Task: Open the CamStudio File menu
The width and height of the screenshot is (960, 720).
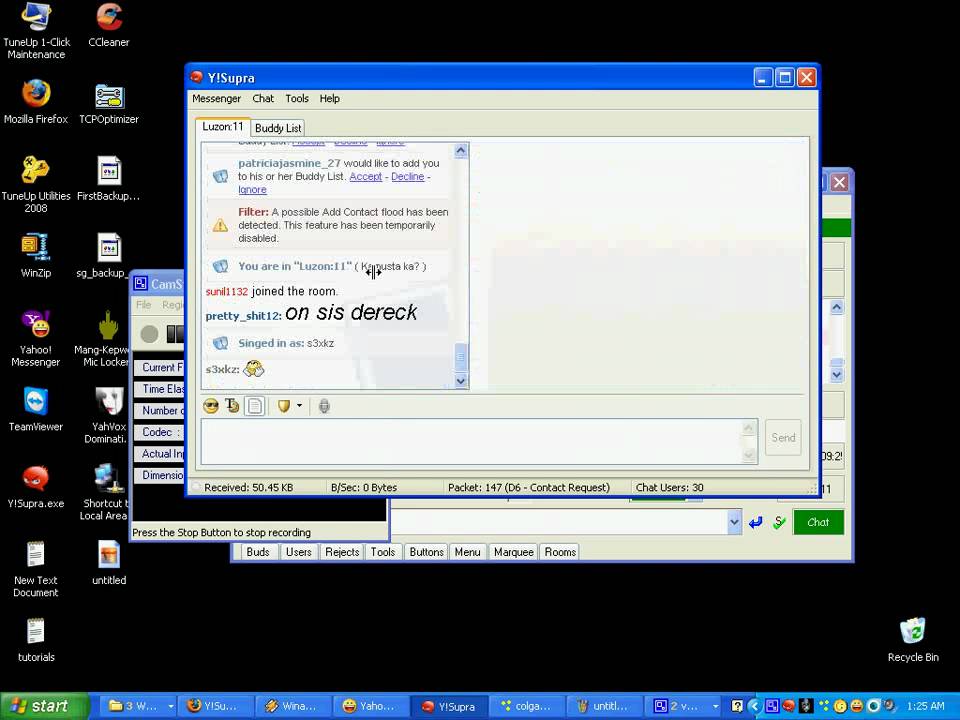Action: pos(144,304)
